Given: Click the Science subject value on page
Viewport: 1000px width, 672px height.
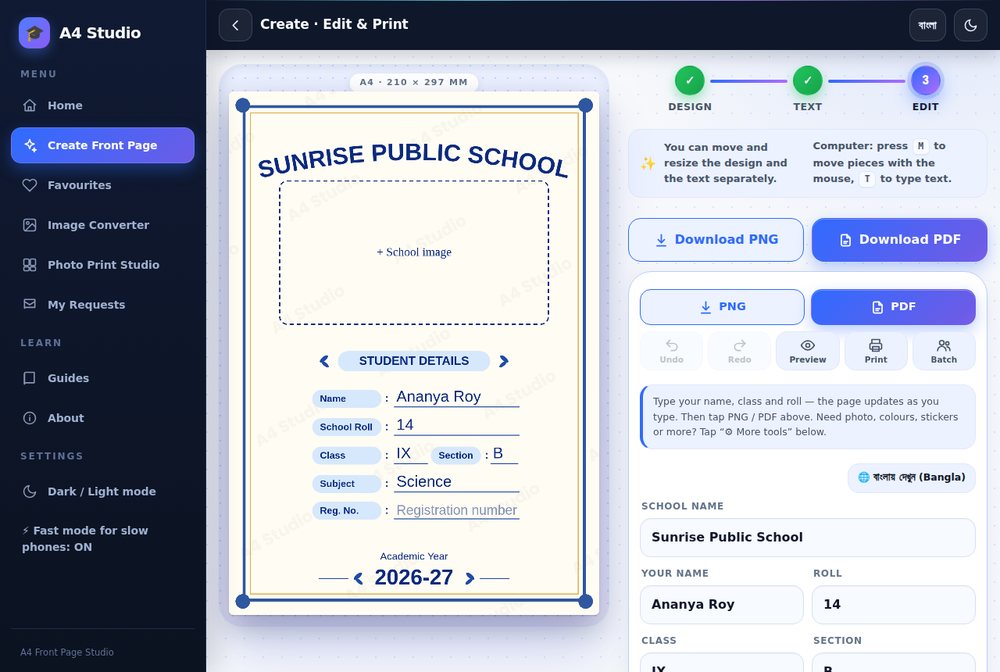Looking at the screenshot, I should coord(424,482).
